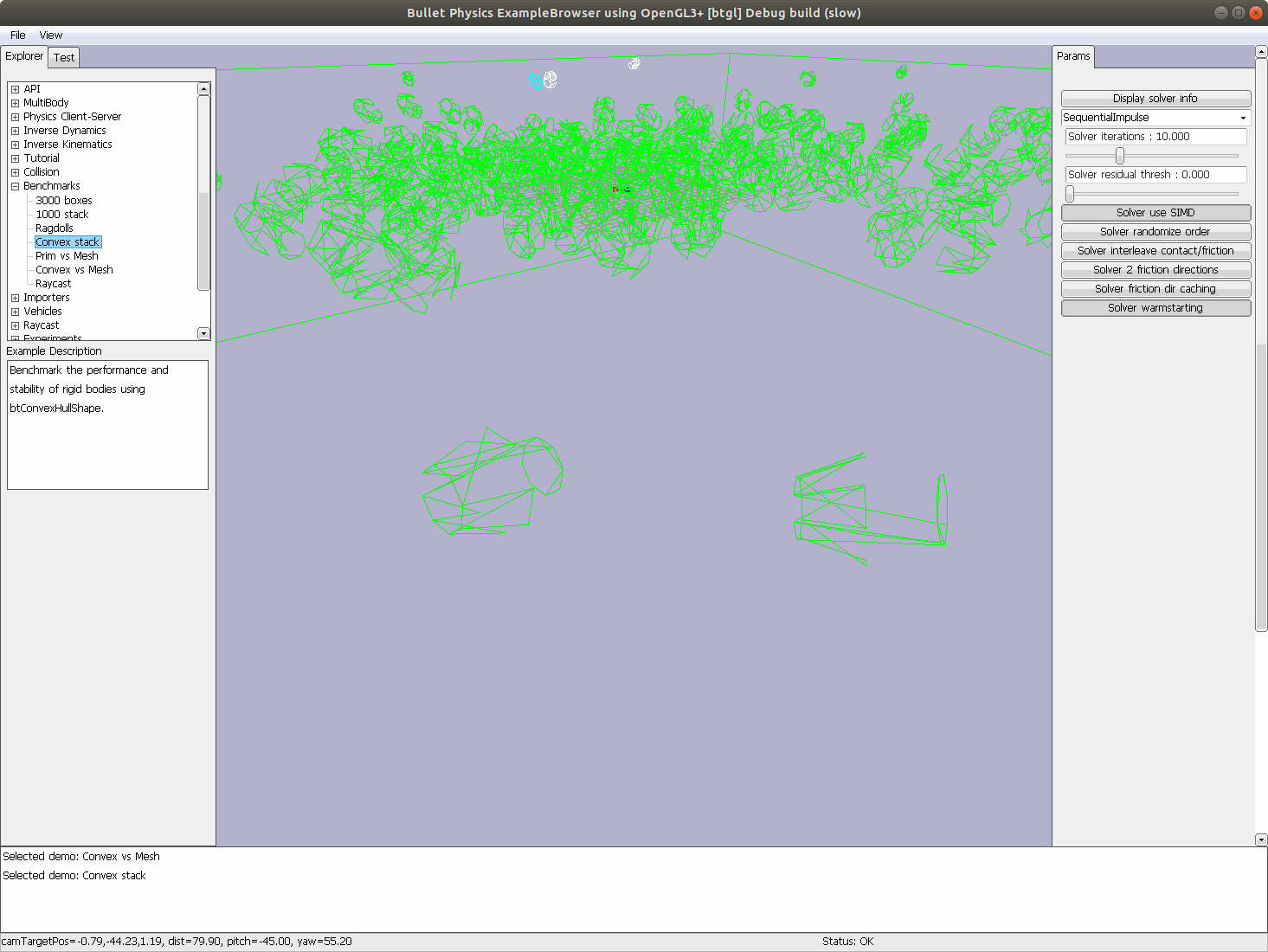The width and height of the screenshot is (1268, 952).
Task: Select the 3000 boxes benchmark
Action: click(62, 200)
